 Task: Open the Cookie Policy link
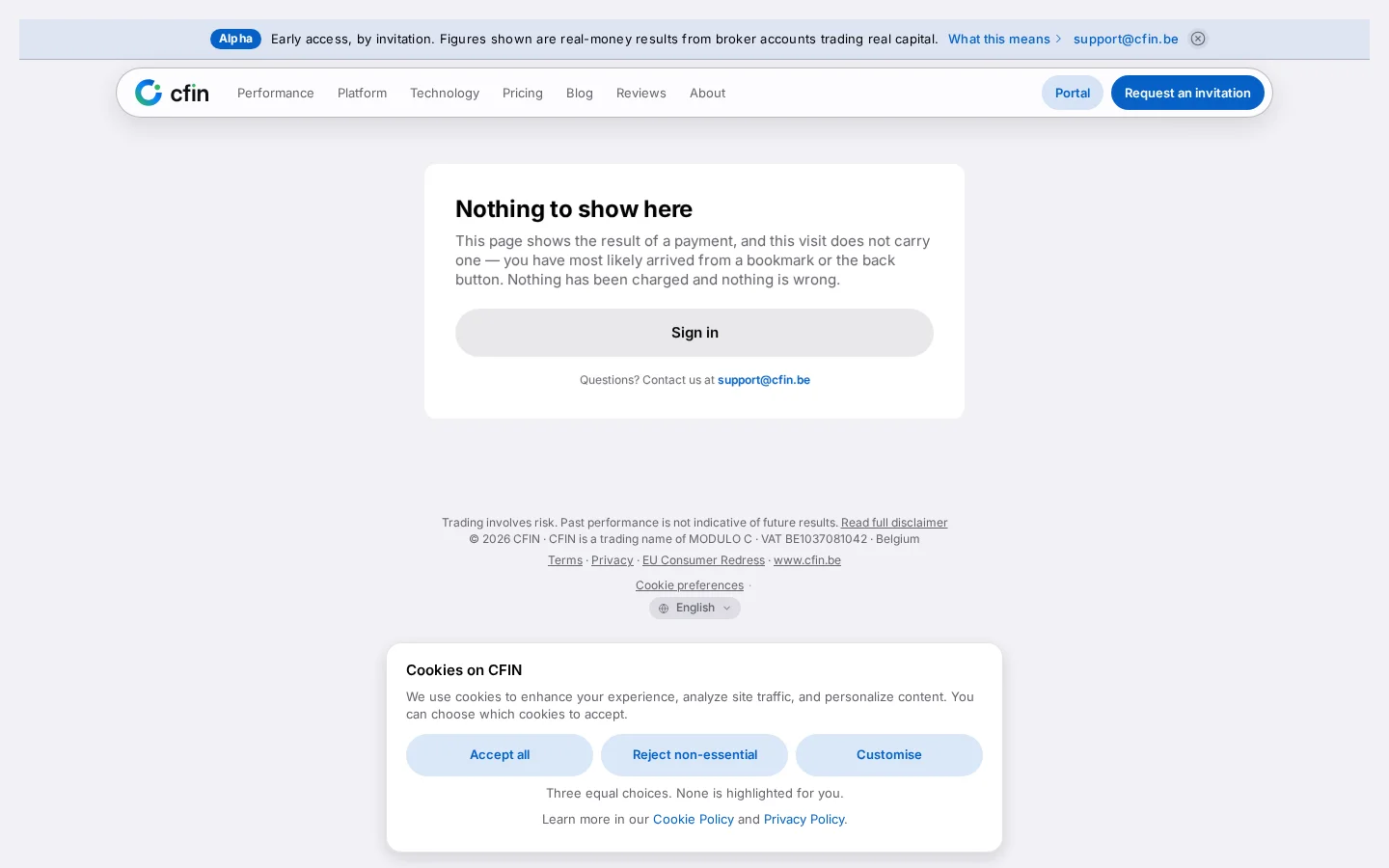694,819
